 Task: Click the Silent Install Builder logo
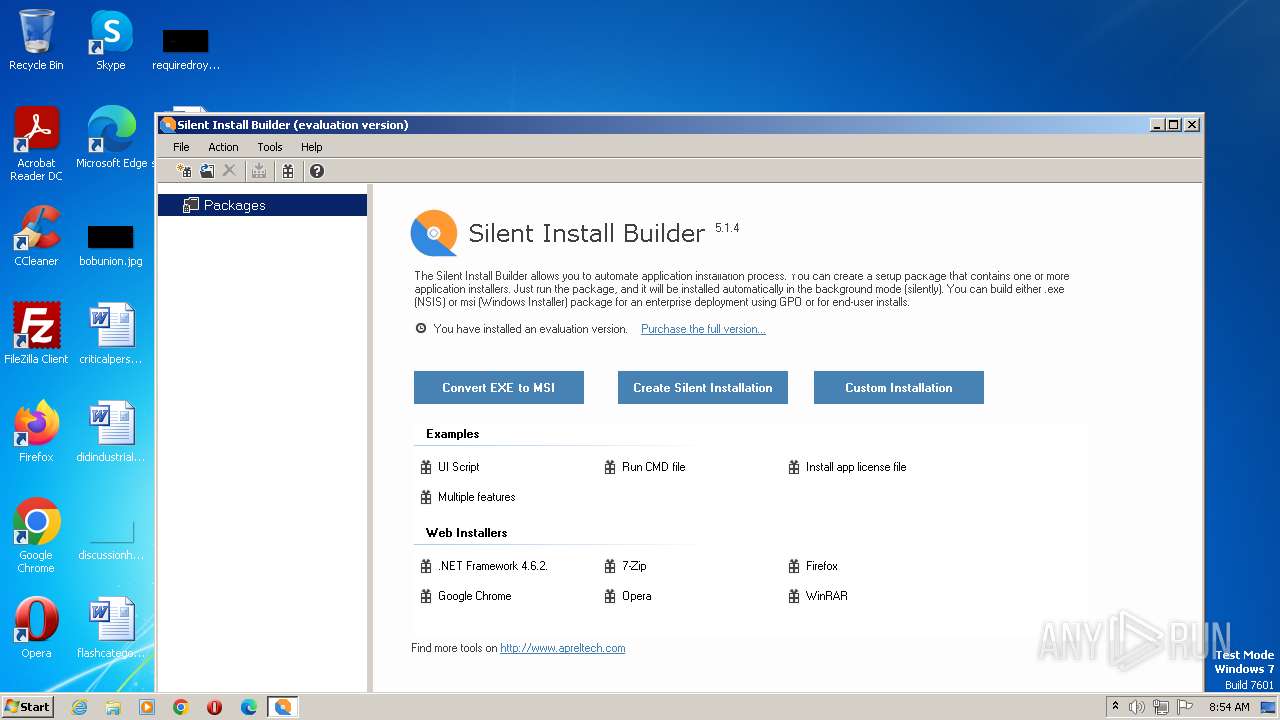pyautogui.click(x=434, y=233)
